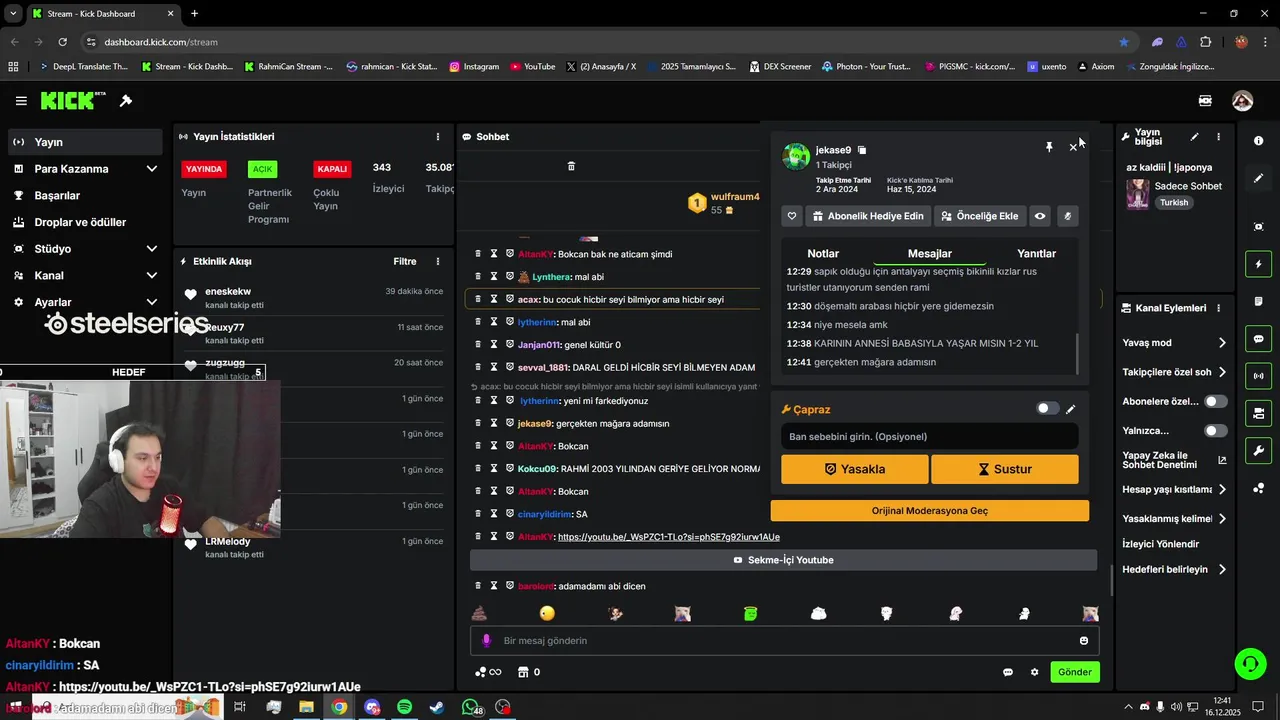
Task: Open Spotify from the taskbar
Action: tap(404, 707)
